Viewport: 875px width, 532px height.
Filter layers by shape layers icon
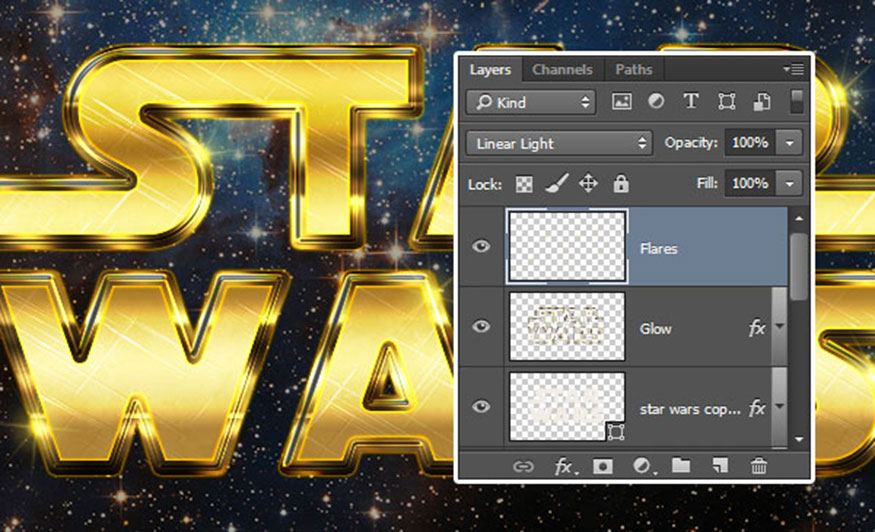[726, 102]
